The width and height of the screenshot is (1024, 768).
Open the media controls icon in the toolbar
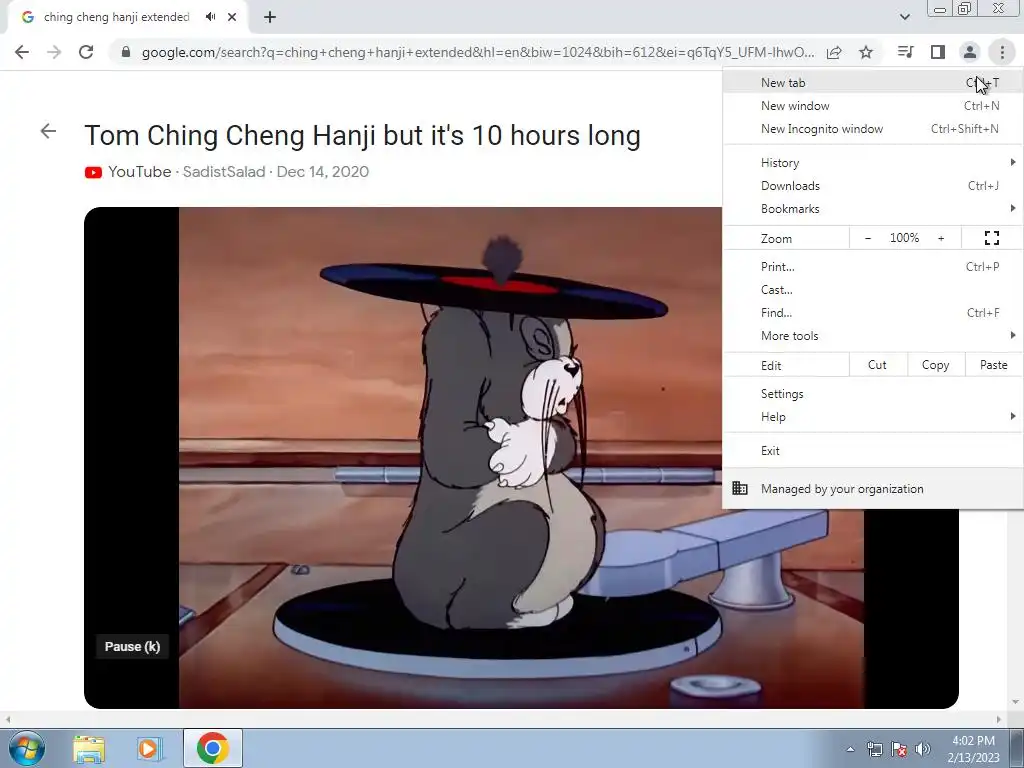tap(905, 52)
